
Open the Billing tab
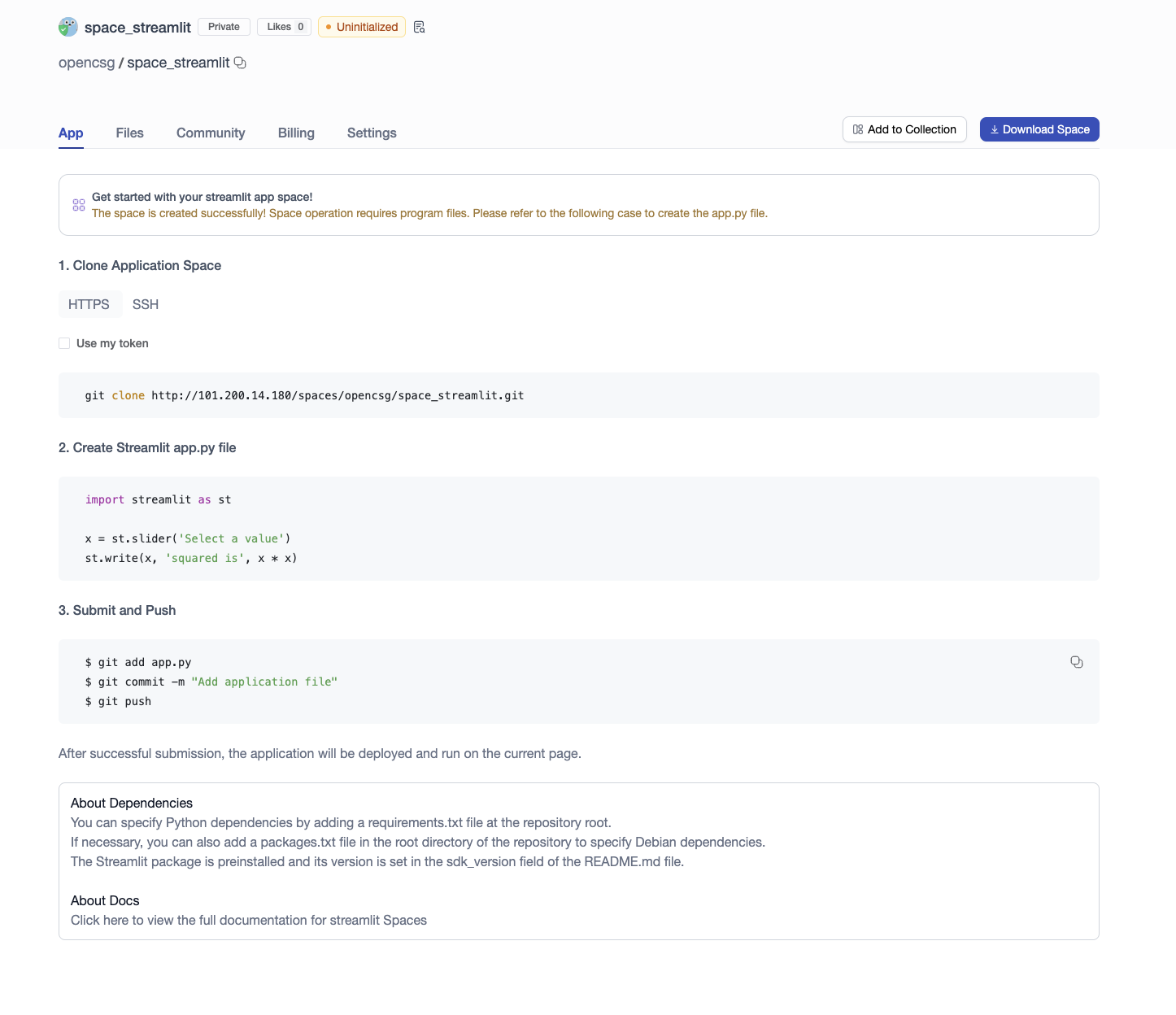pos(296,133)
